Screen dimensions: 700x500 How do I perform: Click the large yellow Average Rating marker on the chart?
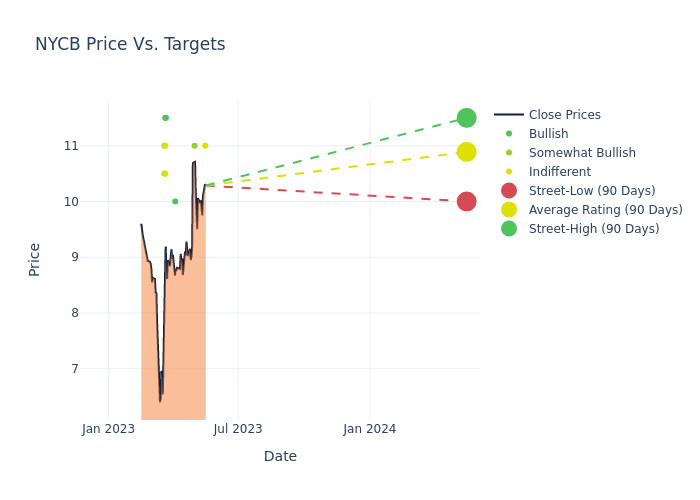[466, 152]
